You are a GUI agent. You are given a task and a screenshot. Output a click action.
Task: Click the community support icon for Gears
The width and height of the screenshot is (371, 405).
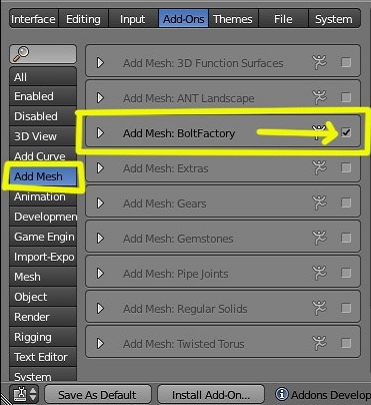[319, 203]
